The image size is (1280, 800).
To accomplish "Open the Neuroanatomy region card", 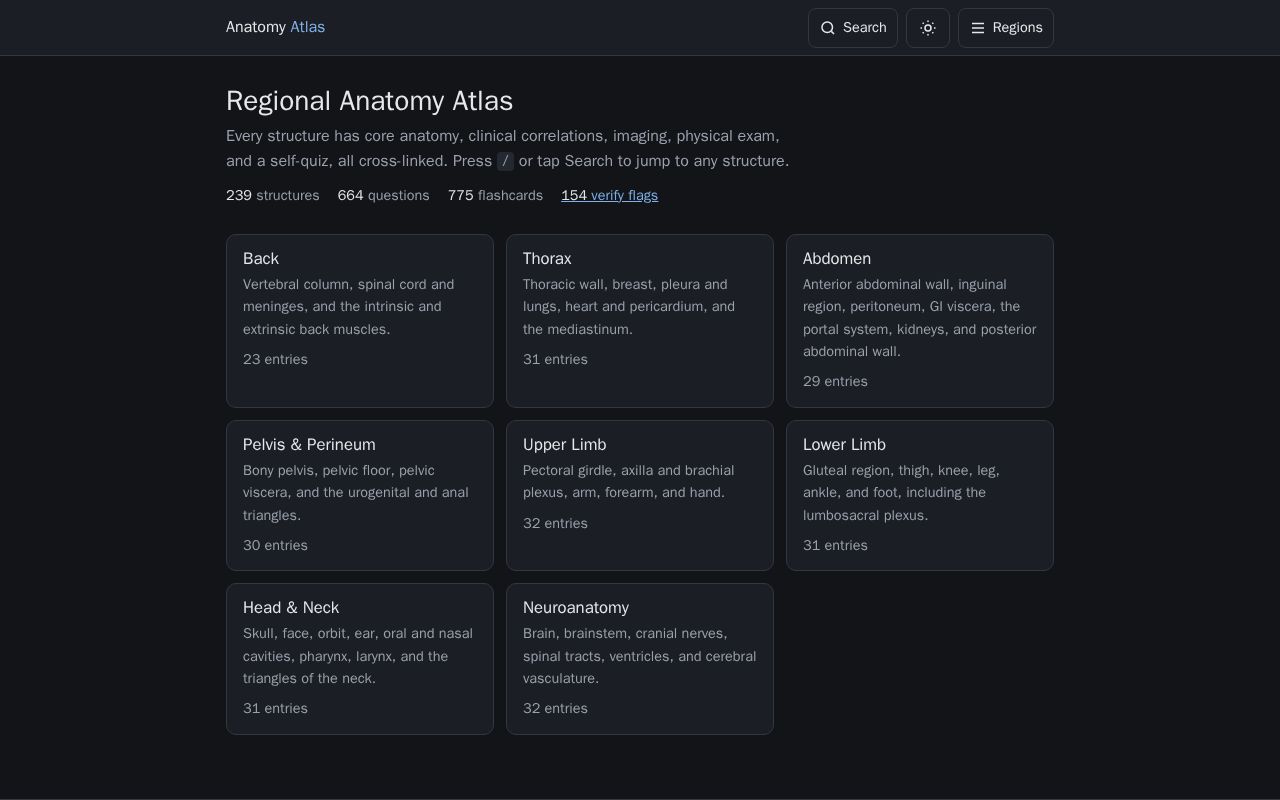I will pos(640,659).
